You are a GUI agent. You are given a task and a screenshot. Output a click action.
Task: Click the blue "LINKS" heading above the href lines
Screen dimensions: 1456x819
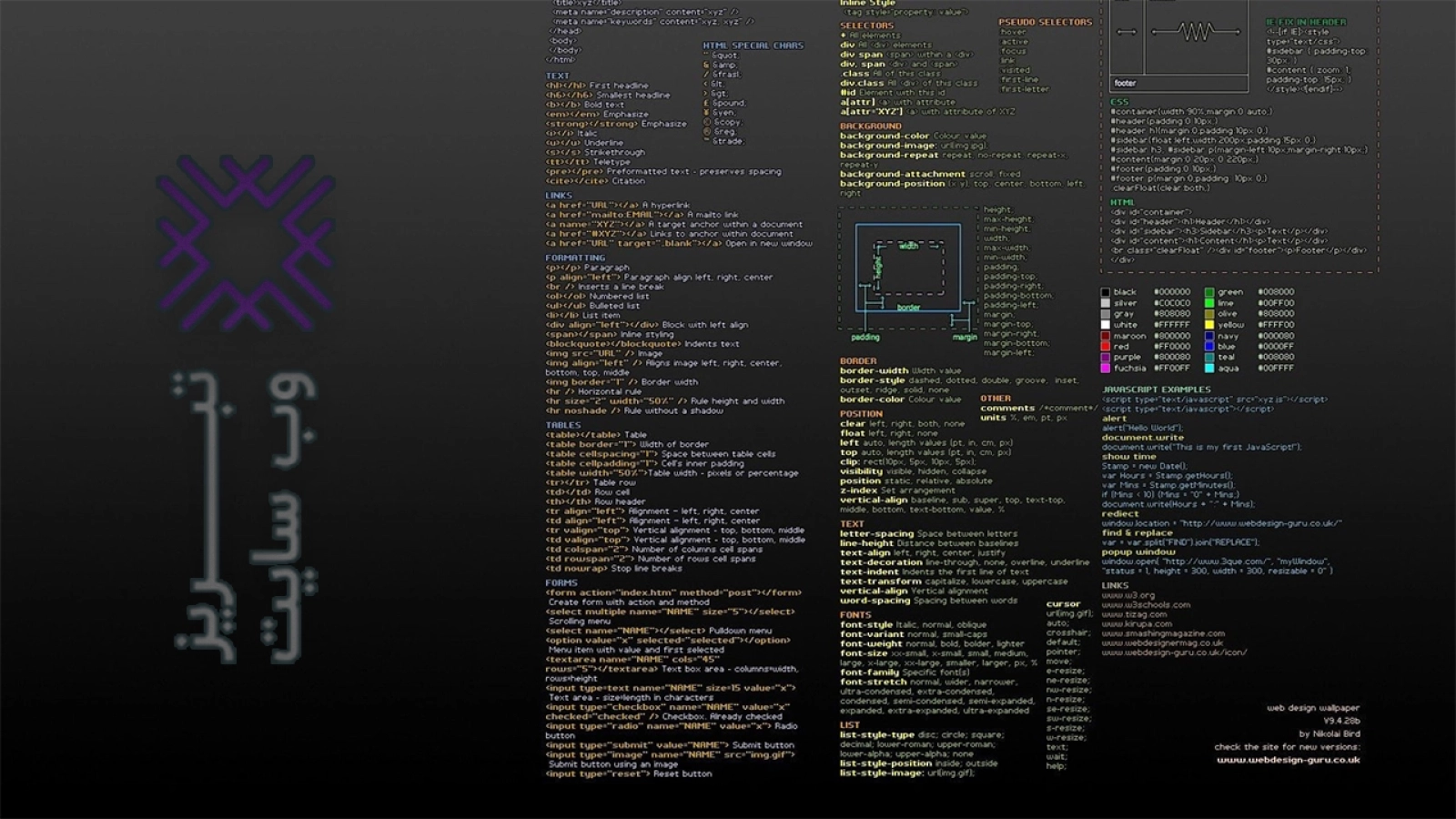click(559, 196)
